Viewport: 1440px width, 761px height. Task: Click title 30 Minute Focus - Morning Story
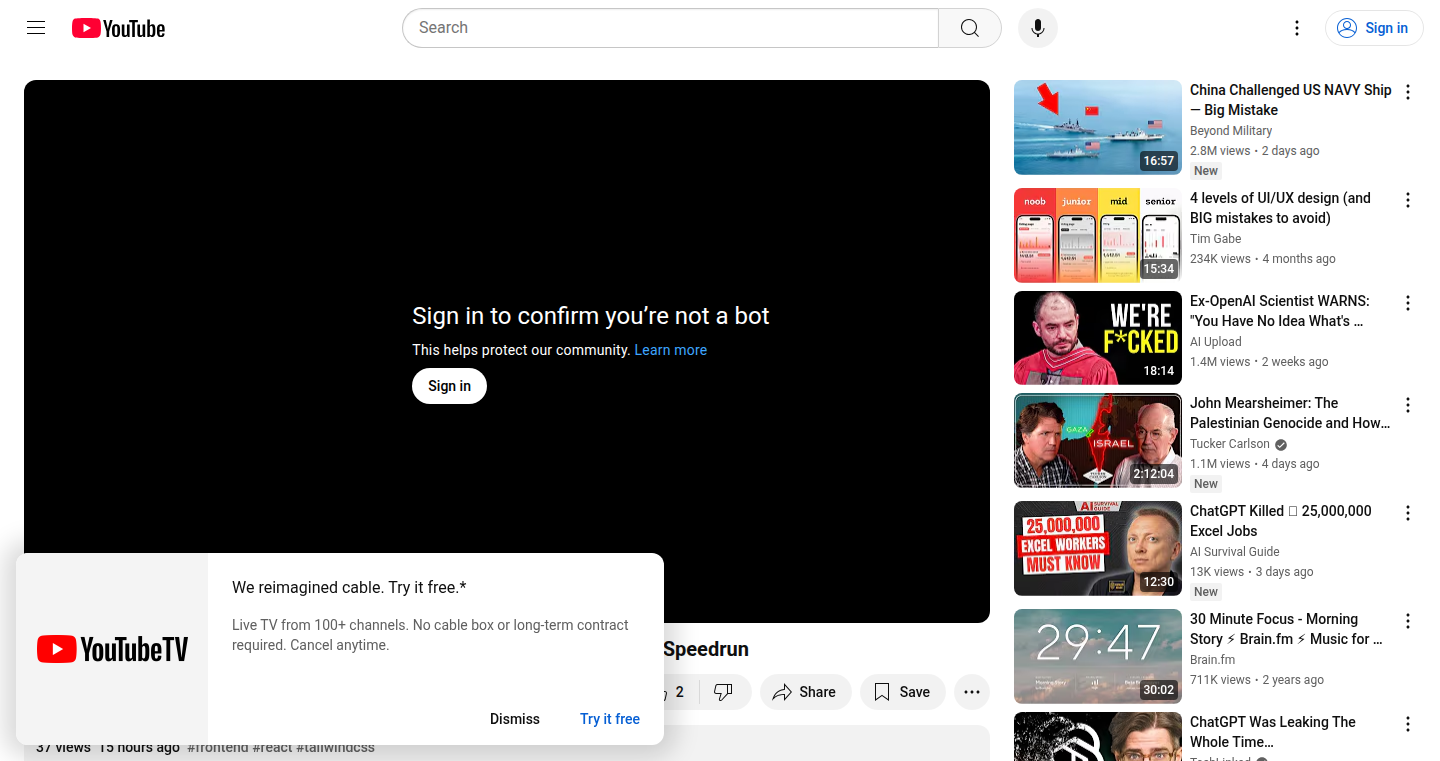[1286, 629]
